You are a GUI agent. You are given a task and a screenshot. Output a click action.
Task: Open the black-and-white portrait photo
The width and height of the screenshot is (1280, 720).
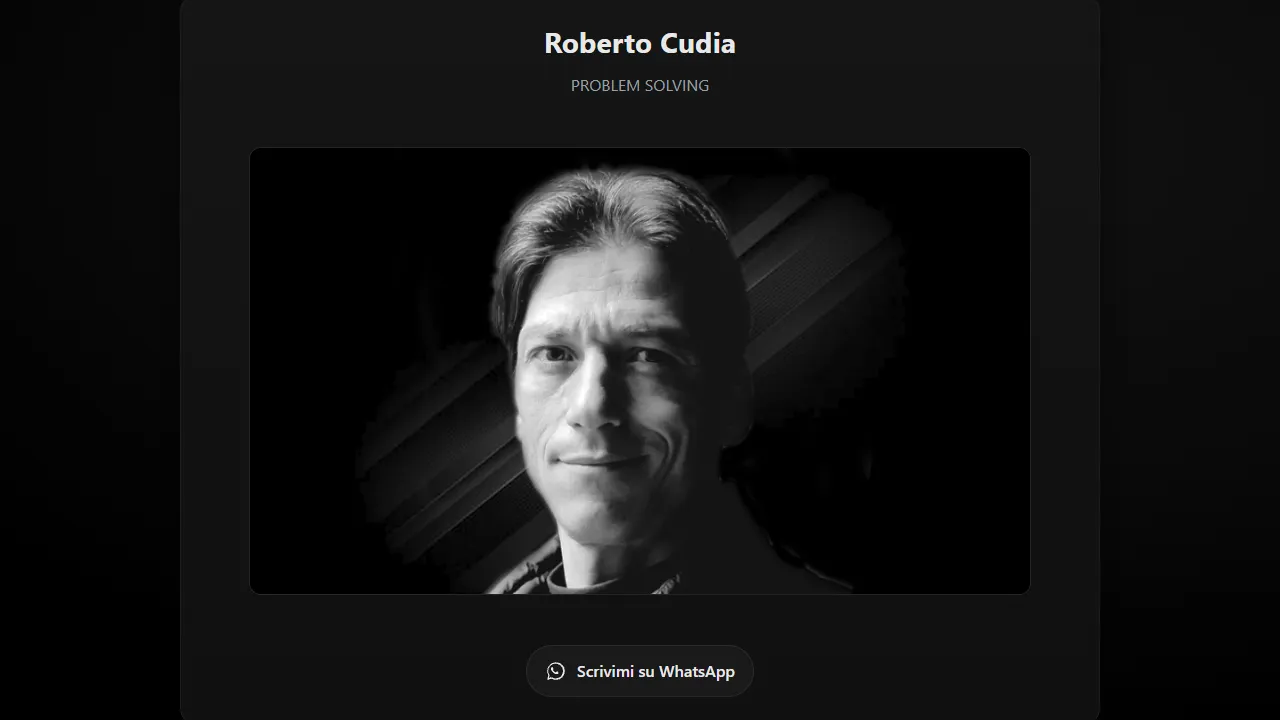pos(640,371)
